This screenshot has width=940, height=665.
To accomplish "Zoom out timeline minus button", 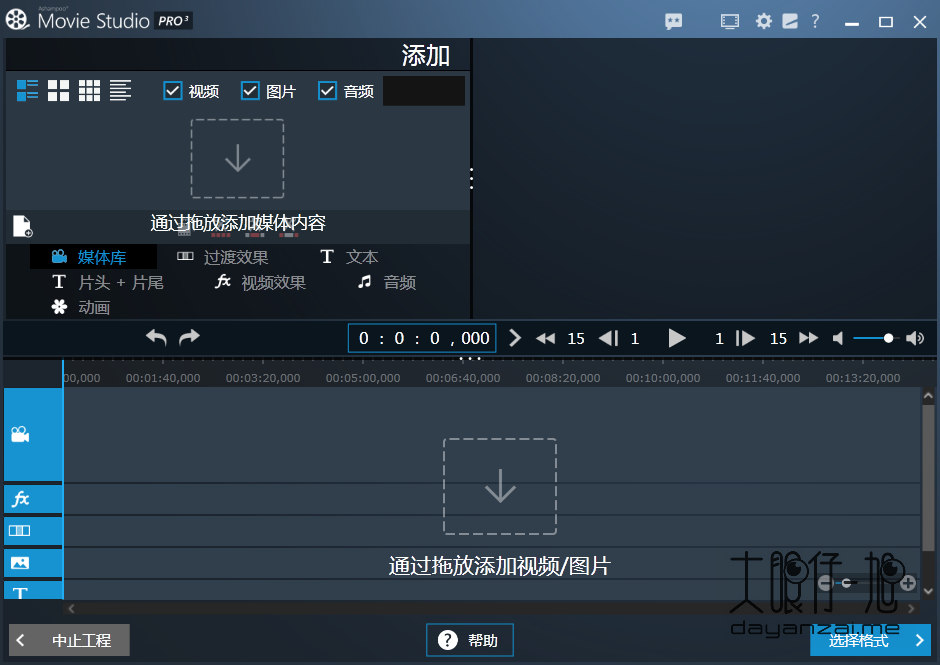I will coord(825,583).
